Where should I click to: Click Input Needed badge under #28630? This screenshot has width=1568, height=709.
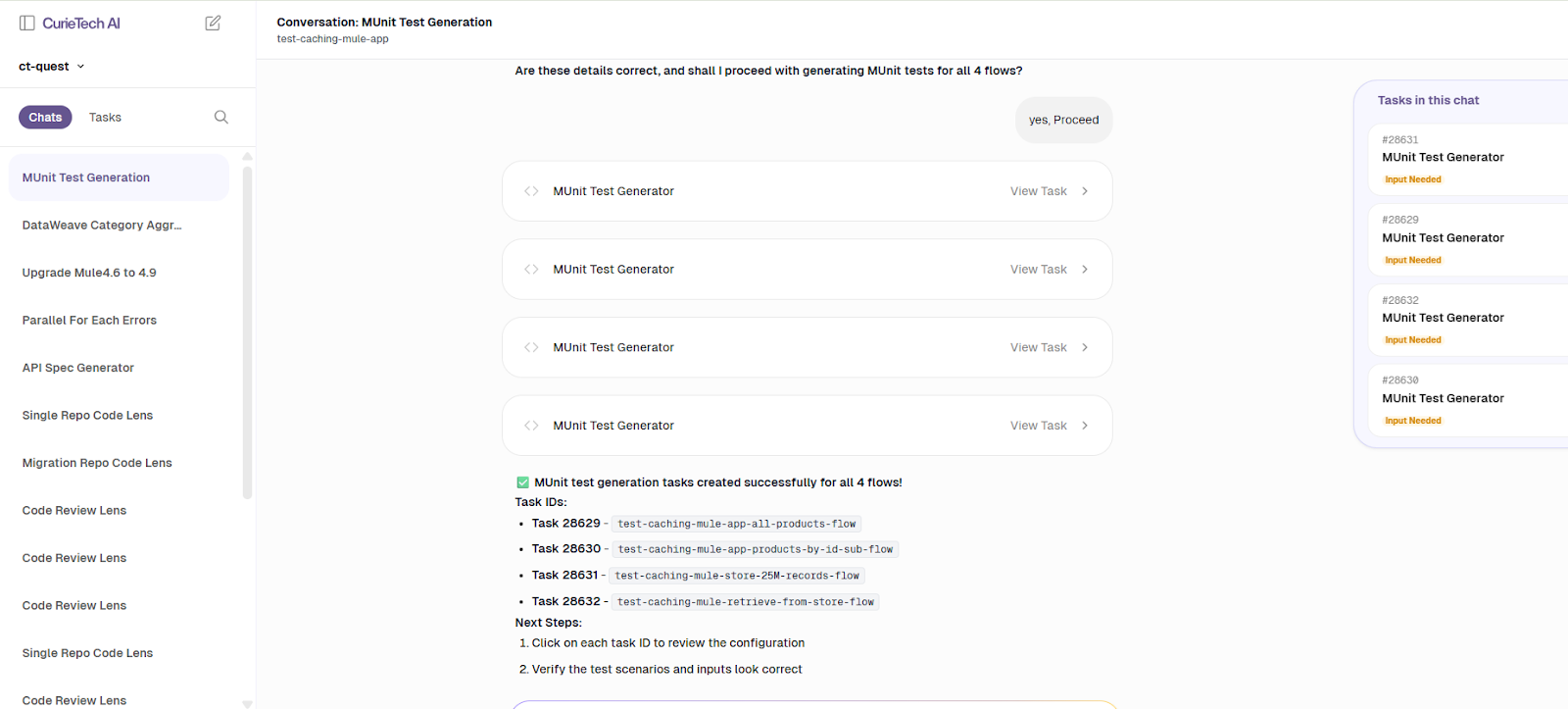pos(1412,422)
